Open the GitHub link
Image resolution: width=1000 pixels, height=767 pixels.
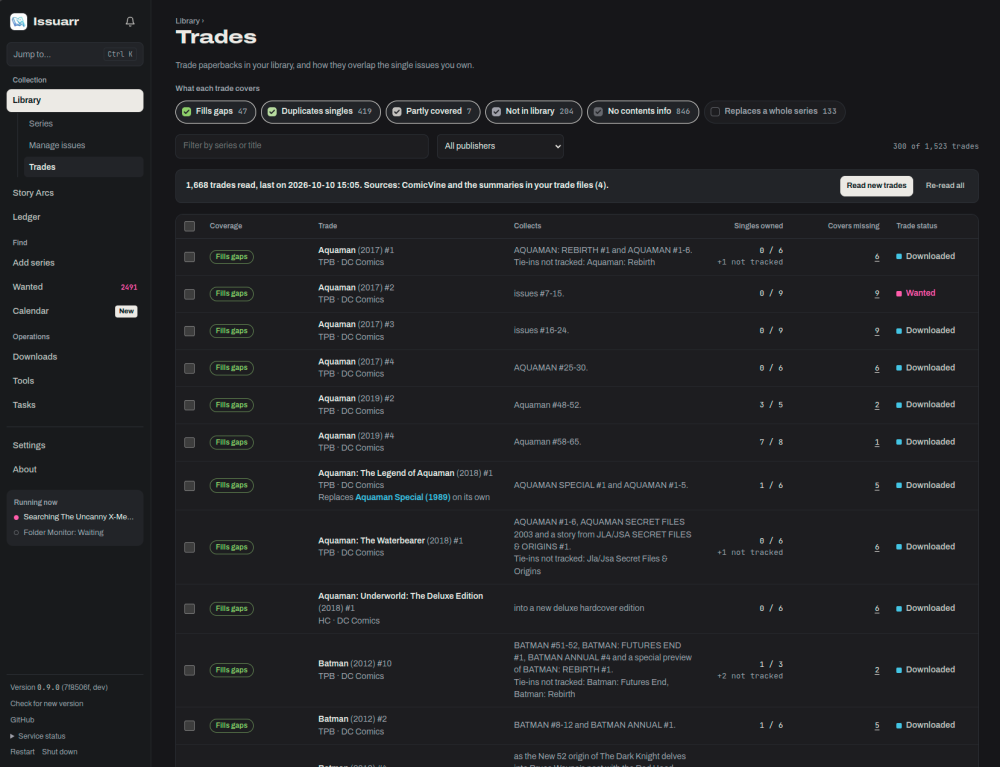point(22,720)
